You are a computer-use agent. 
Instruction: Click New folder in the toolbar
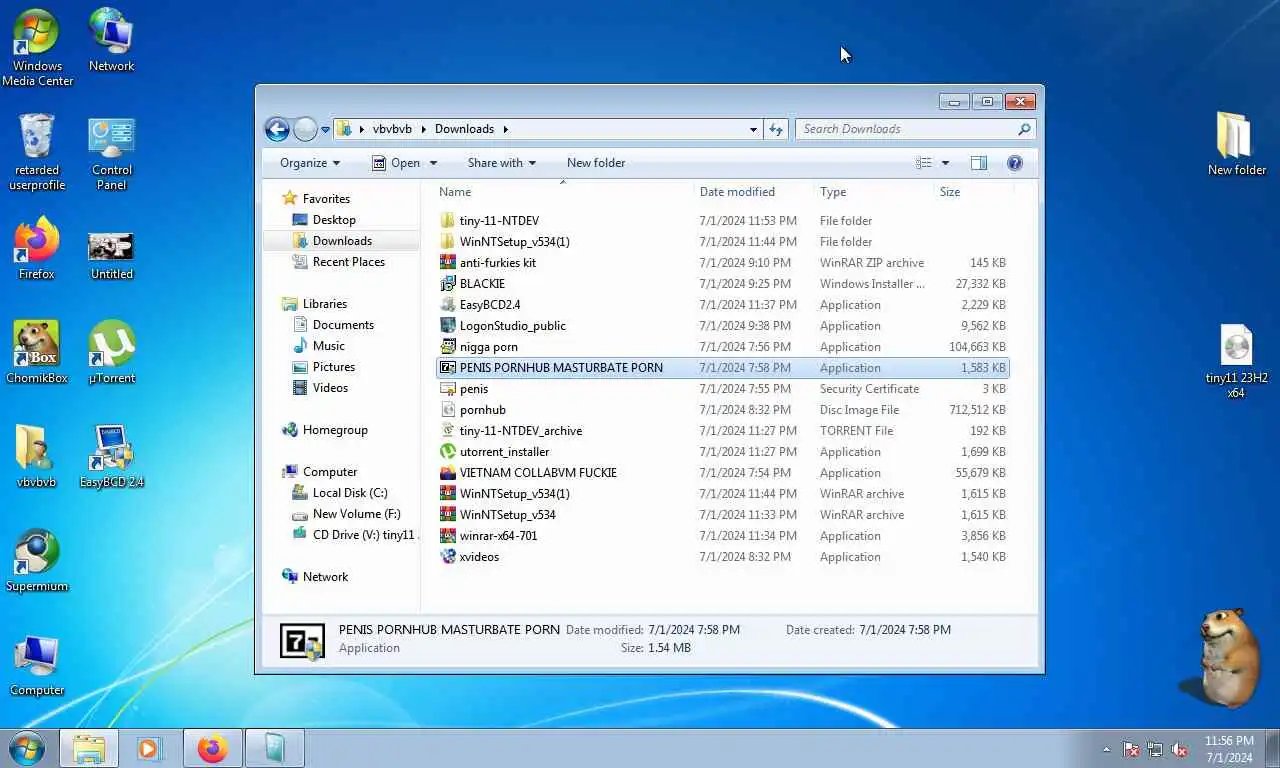pyautogui.click(x=596, y=163)
